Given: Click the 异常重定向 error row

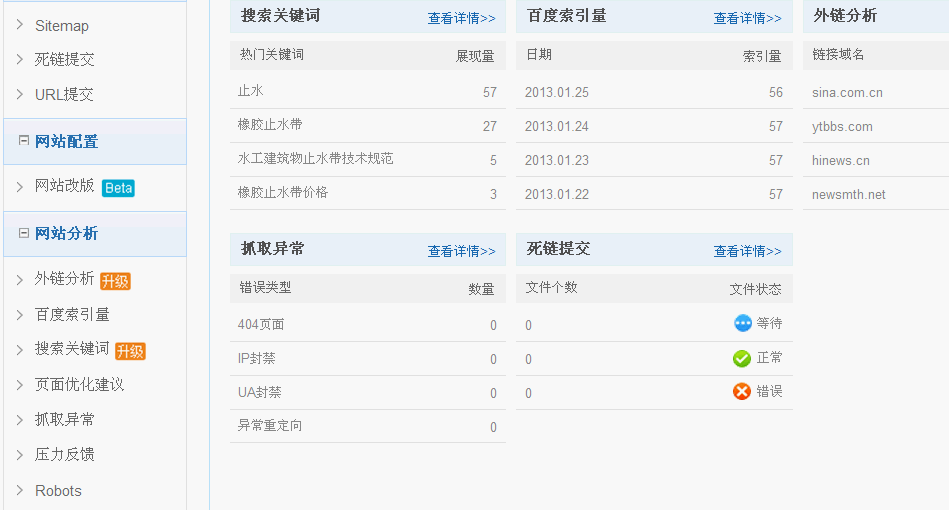Looking at the screenshot, I should coord(368,426).
